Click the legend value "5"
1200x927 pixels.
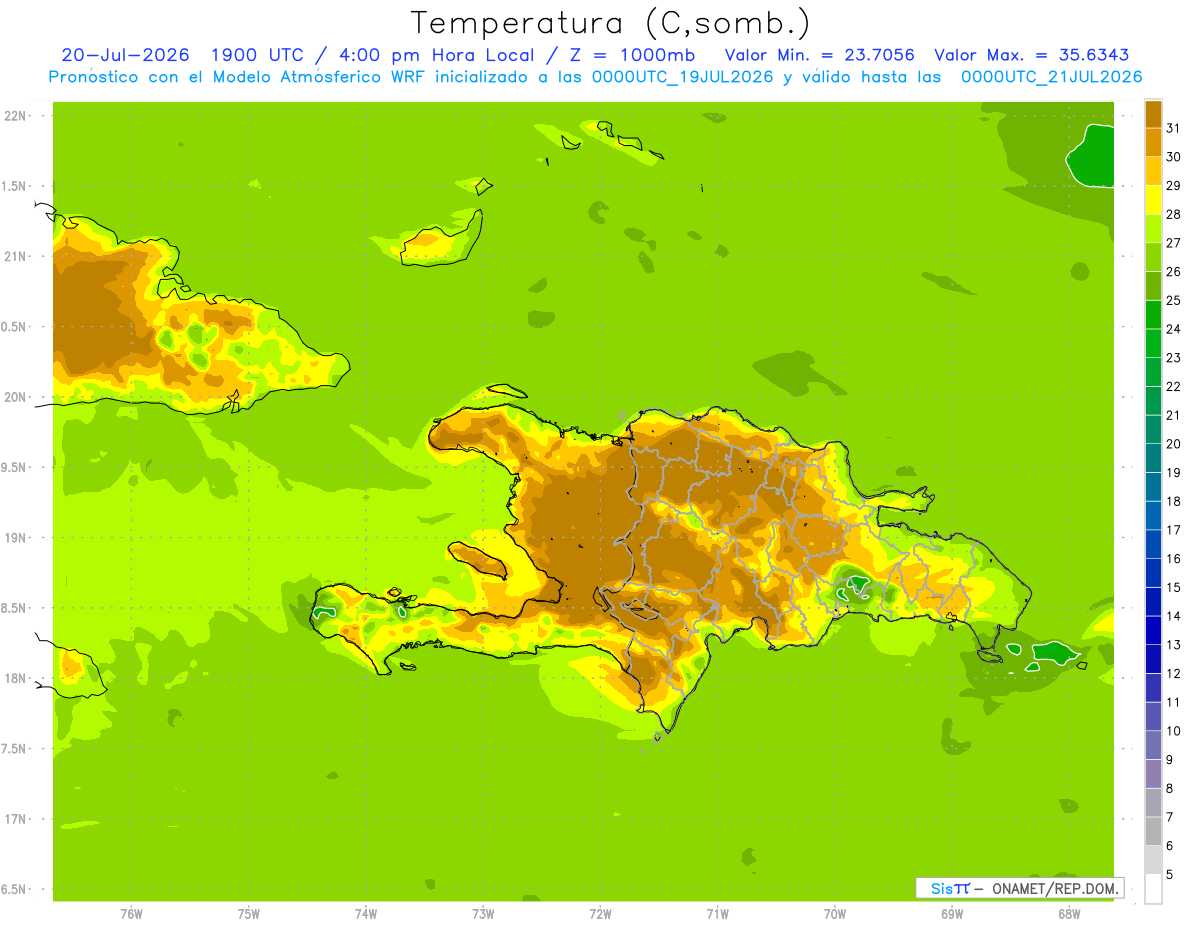point(1170,875)
